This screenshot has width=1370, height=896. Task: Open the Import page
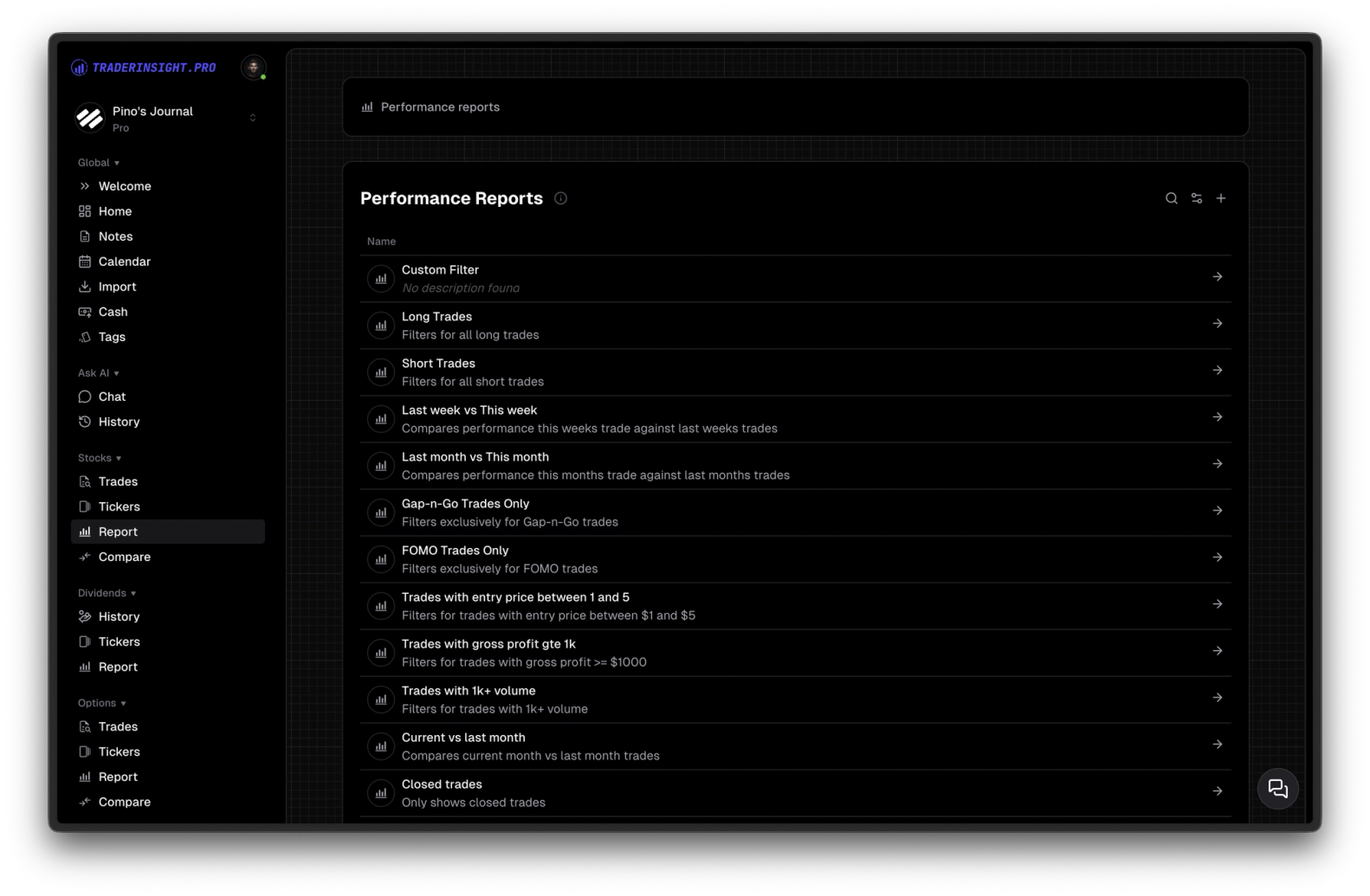[168, 287]
